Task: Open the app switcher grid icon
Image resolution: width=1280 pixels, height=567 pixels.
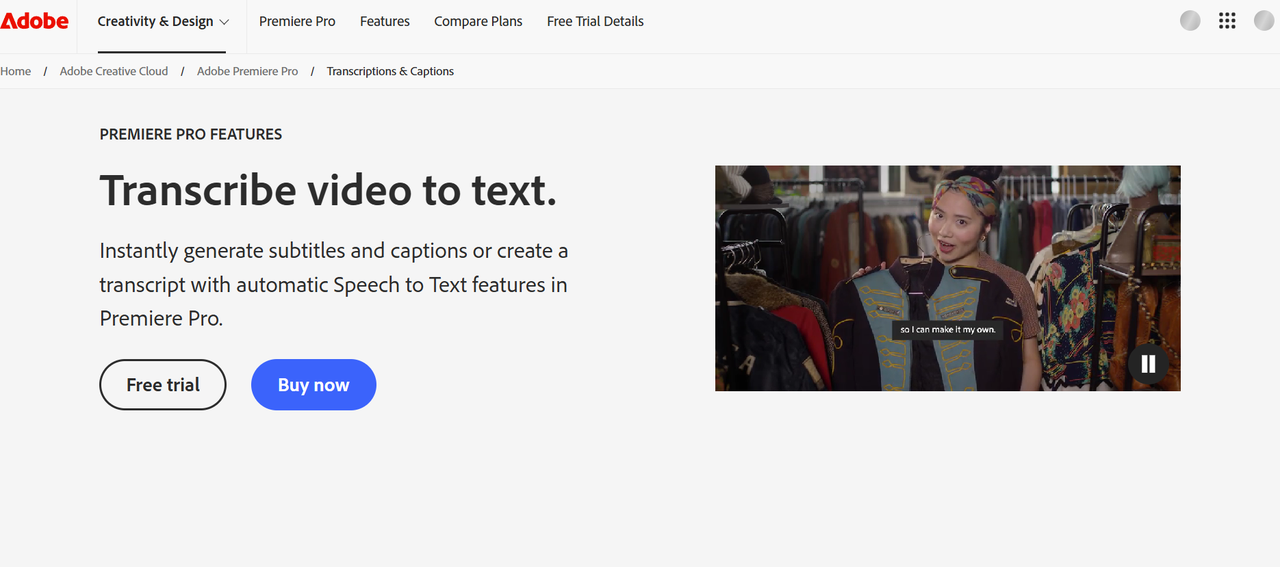Action: pyautogui.click(x=1227, y=21)
